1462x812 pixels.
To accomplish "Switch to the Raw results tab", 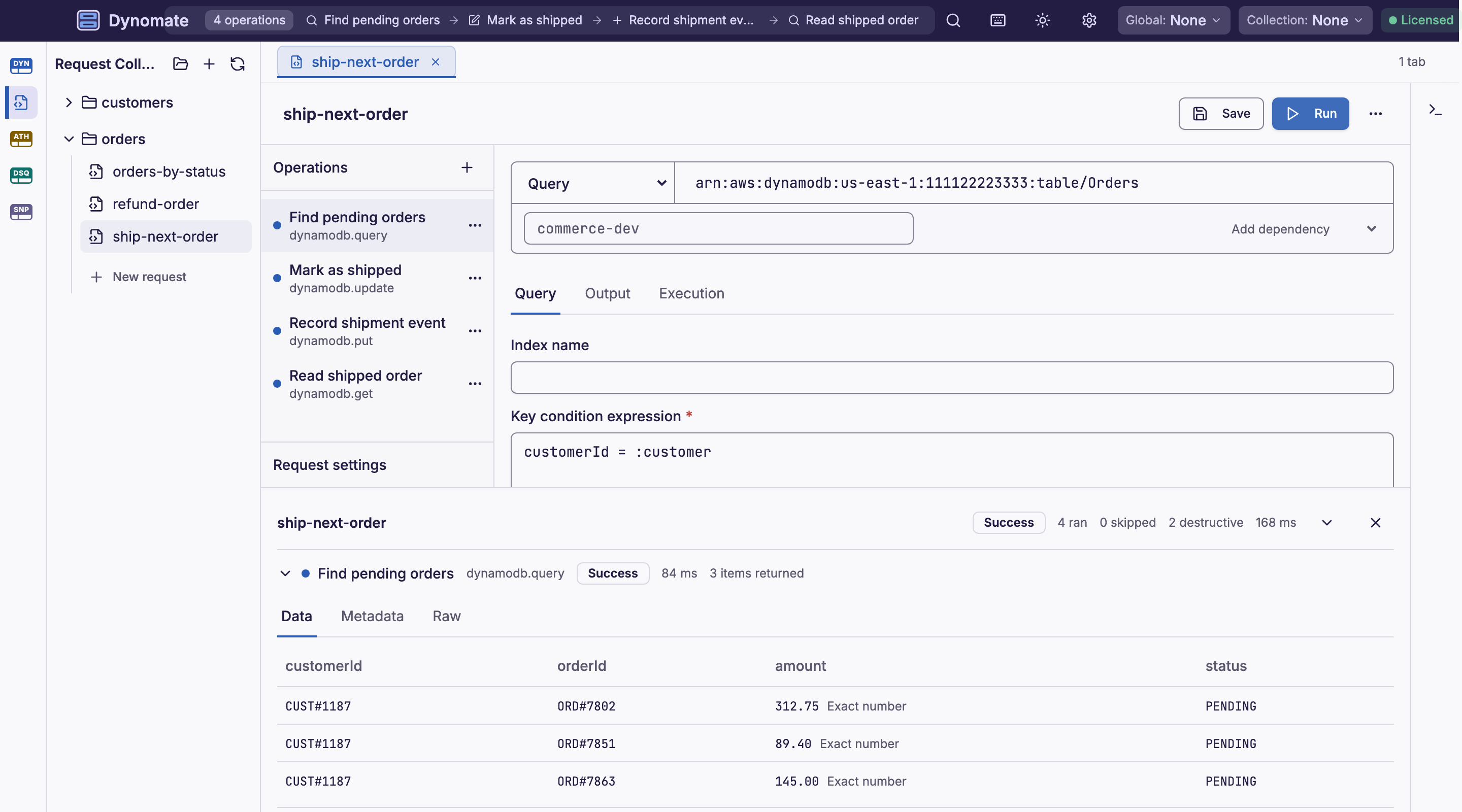I will point(447,616).
